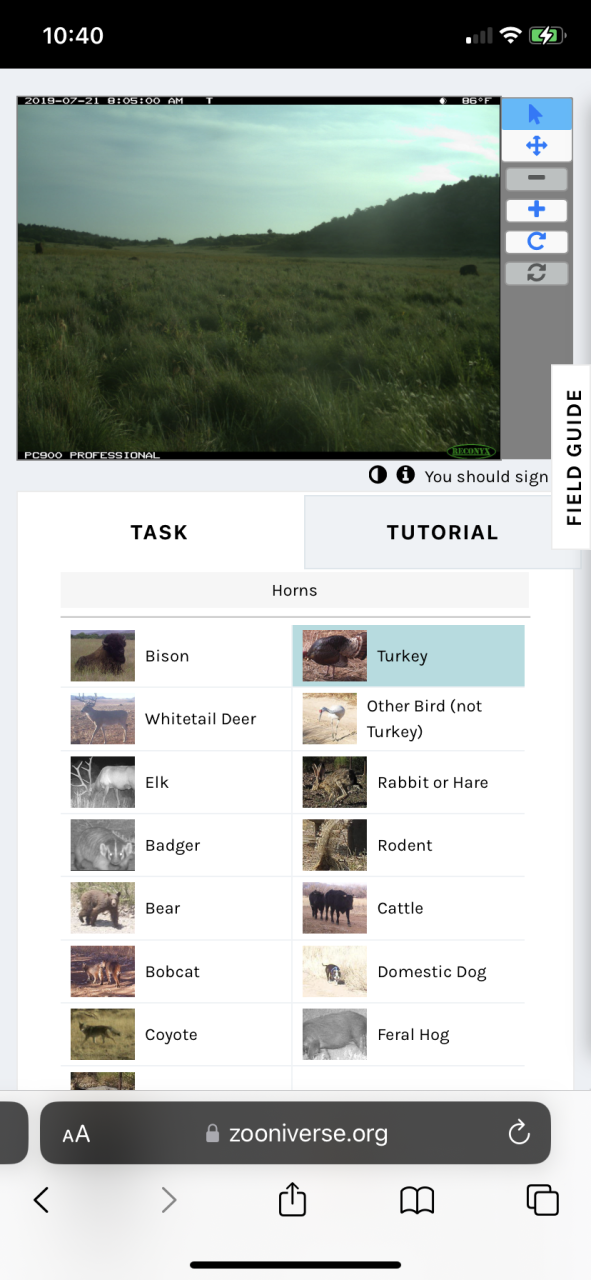The width and height of the screenshot is (591, 1280).
Task: Zoom out with the minus button
Action: [536, 179]
